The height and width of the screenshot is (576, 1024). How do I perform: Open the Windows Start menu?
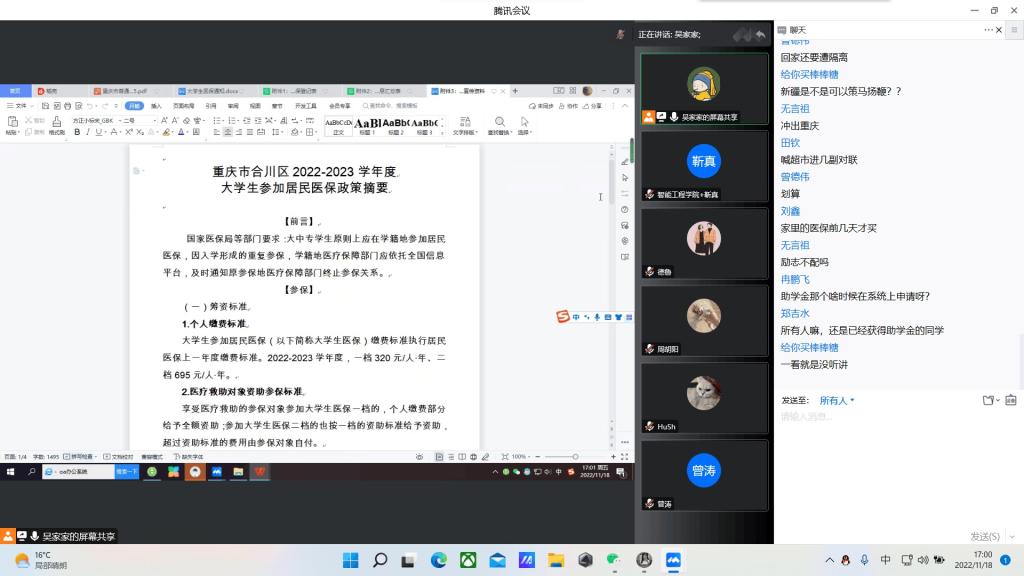352,560
